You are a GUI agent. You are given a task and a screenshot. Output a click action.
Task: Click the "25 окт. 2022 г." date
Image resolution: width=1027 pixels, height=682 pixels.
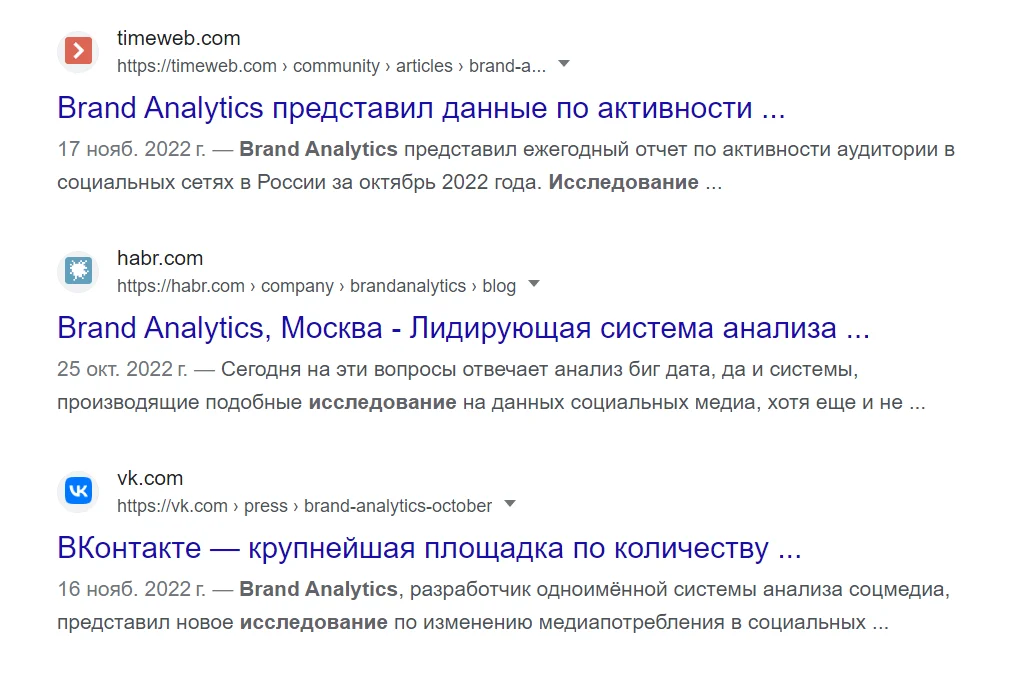122,370
